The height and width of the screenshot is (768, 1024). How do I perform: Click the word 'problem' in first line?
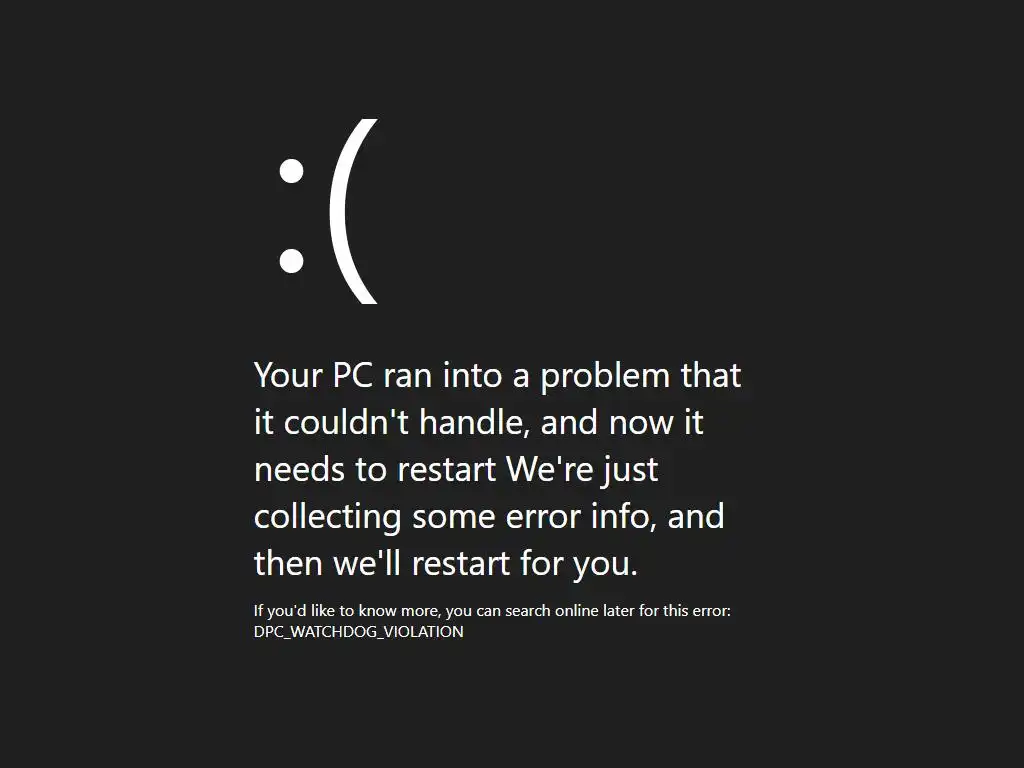coord(605,377)
